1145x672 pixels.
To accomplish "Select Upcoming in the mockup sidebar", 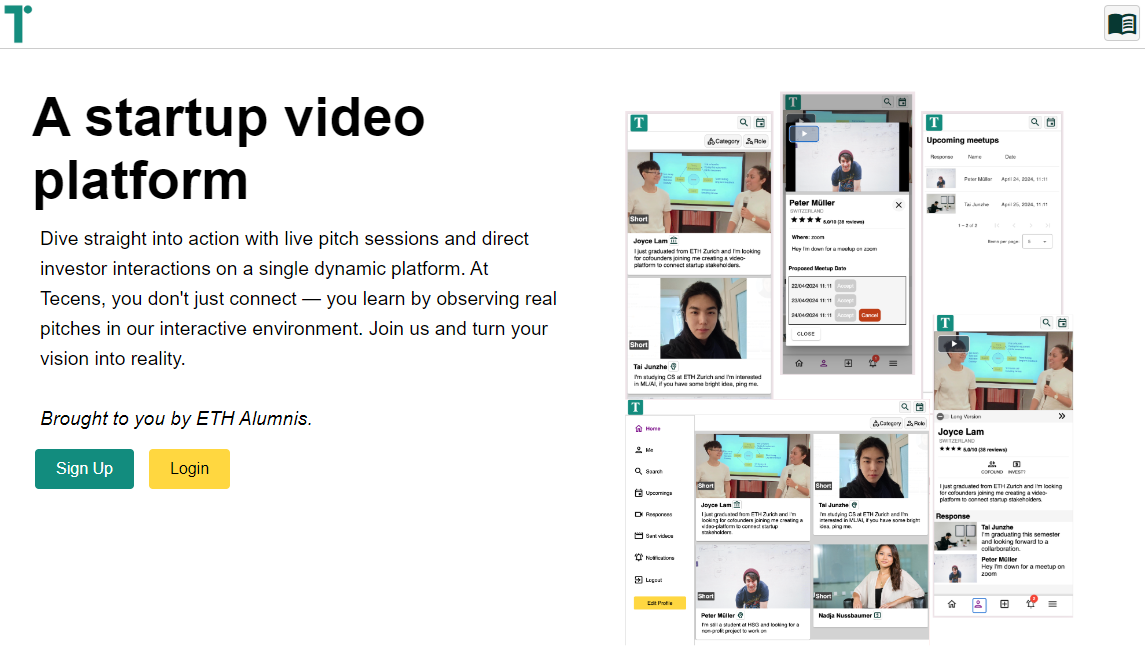I will tap(654, 493).
